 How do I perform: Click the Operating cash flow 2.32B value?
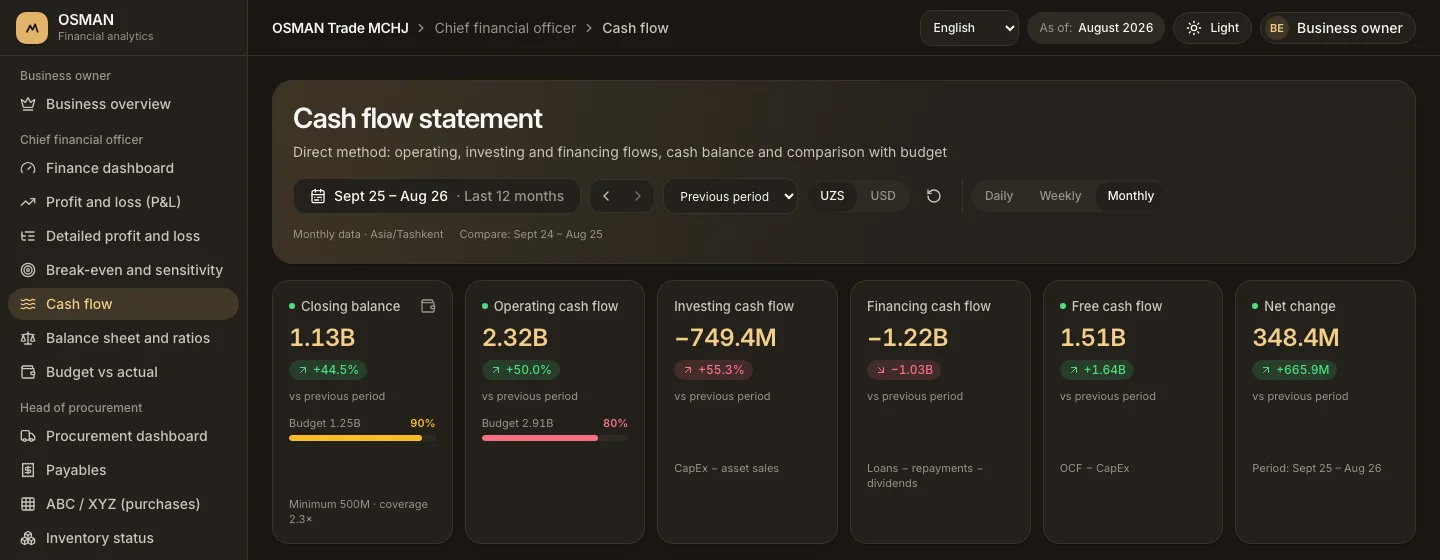click(515, 338)
